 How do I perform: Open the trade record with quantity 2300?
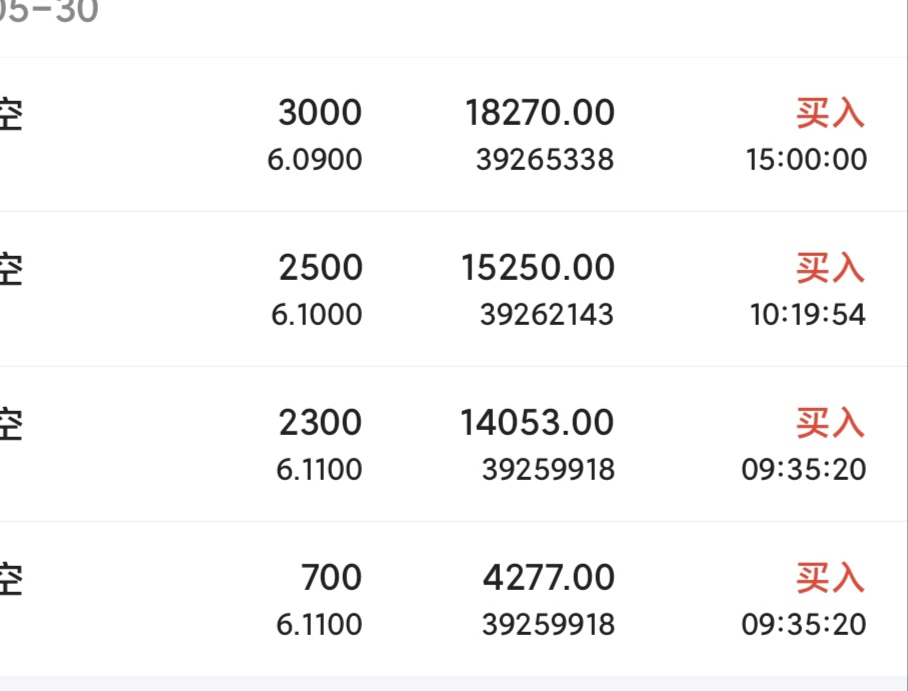[x=453, y=444]
